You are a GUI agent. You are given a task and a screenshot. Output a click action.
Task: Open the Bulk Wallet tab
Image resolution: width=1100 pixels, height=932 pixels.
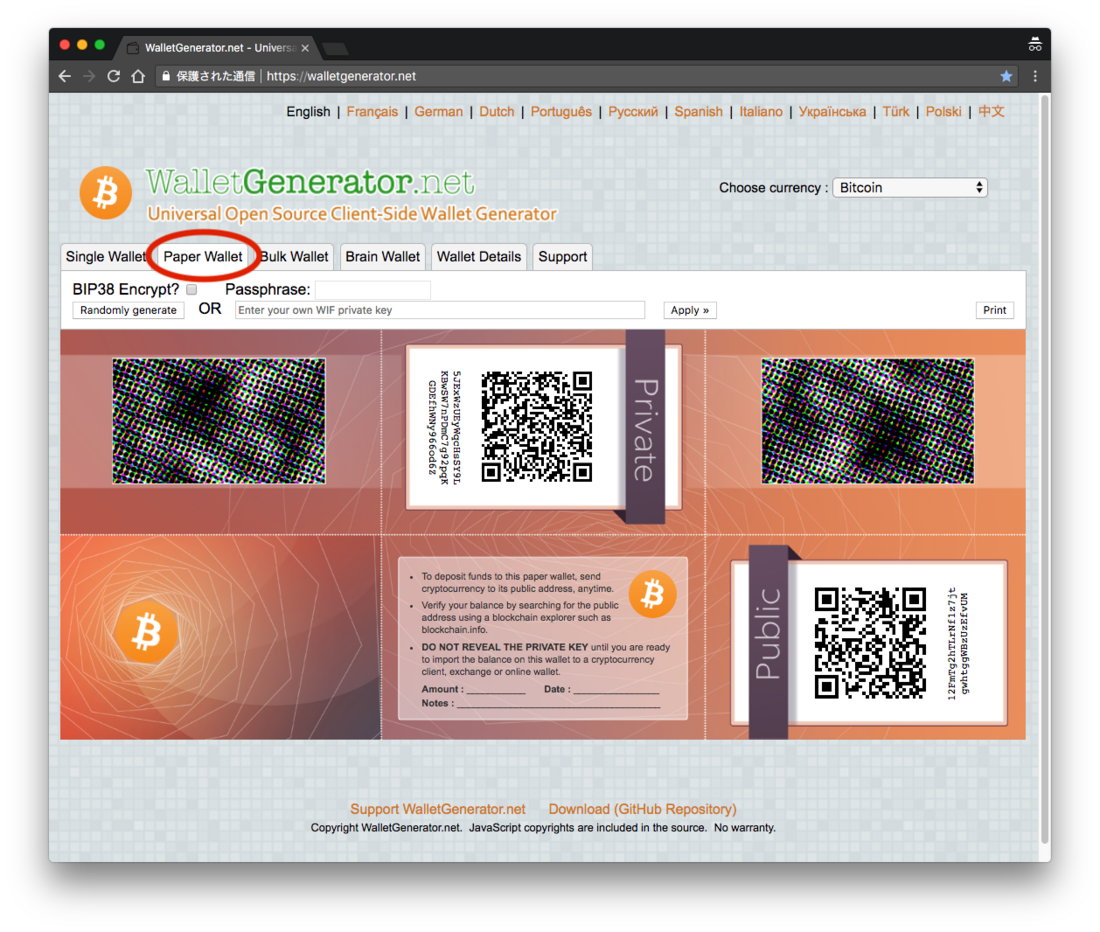pyautogui.click(x=294, y=257)
